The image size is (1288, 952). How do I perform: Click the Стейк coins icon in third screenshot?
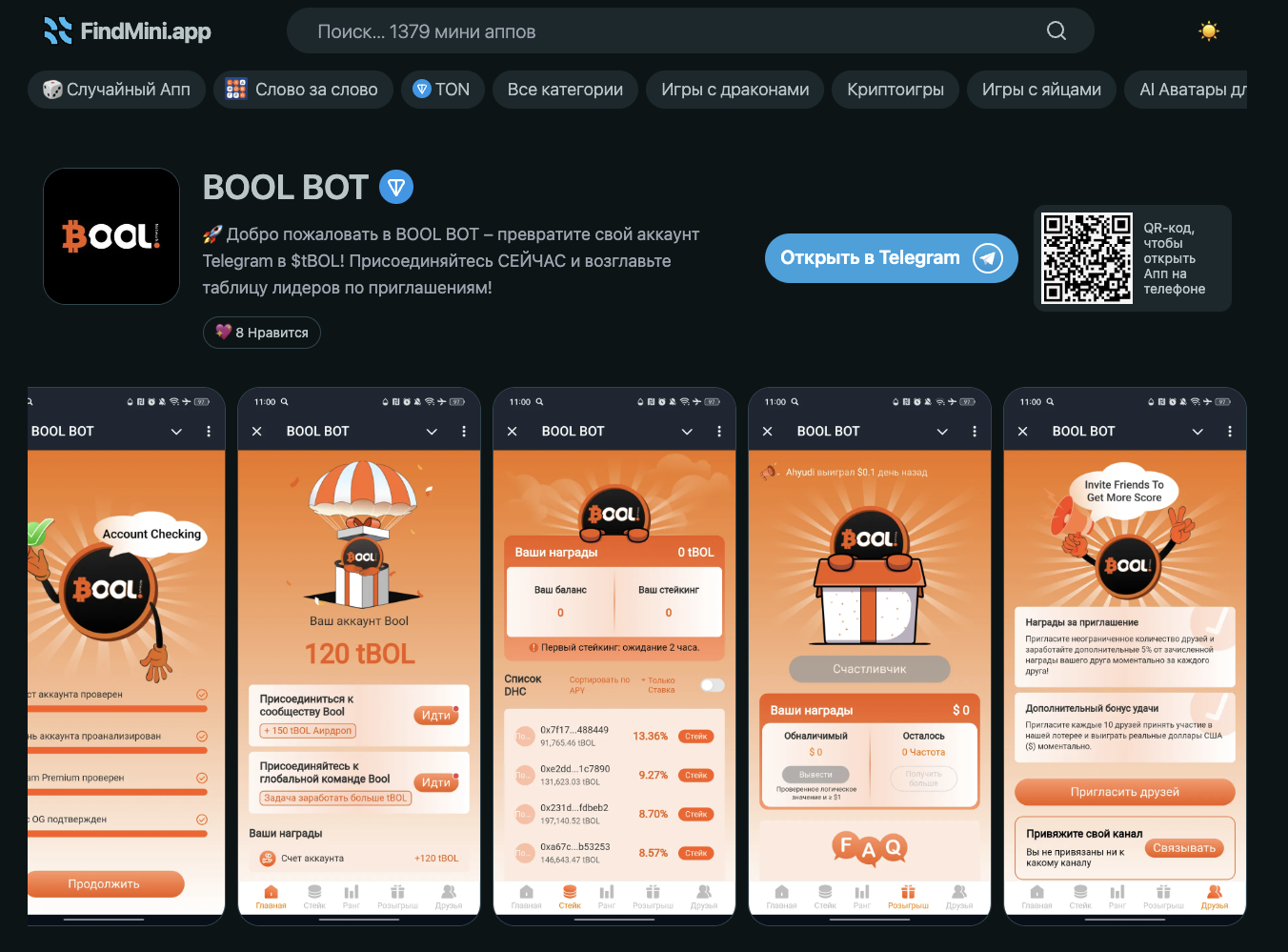click(570, 892)
